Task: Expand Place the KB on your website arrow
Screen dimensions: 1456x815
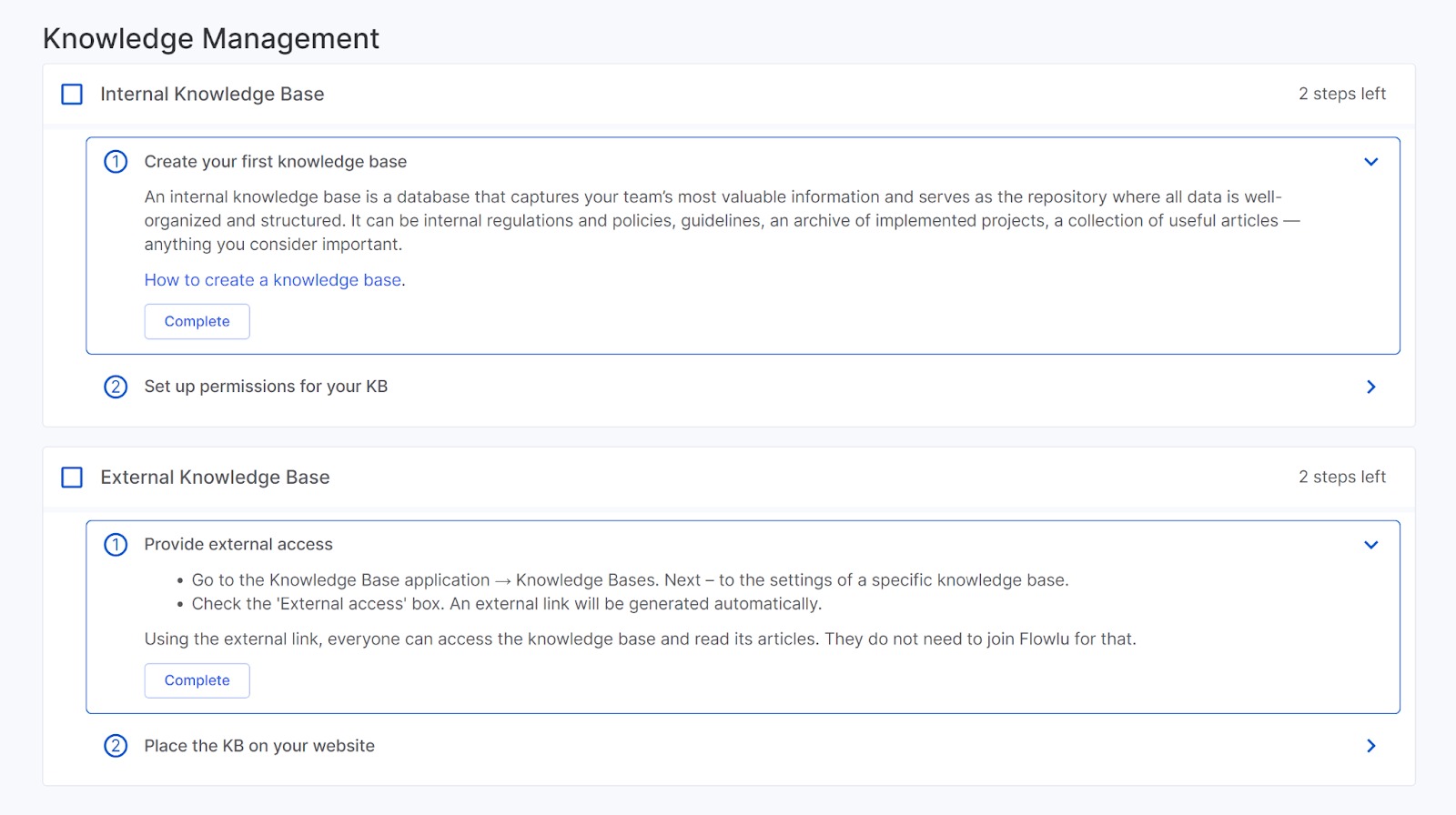Action: pyautogui.click(x=1370, y=746)
